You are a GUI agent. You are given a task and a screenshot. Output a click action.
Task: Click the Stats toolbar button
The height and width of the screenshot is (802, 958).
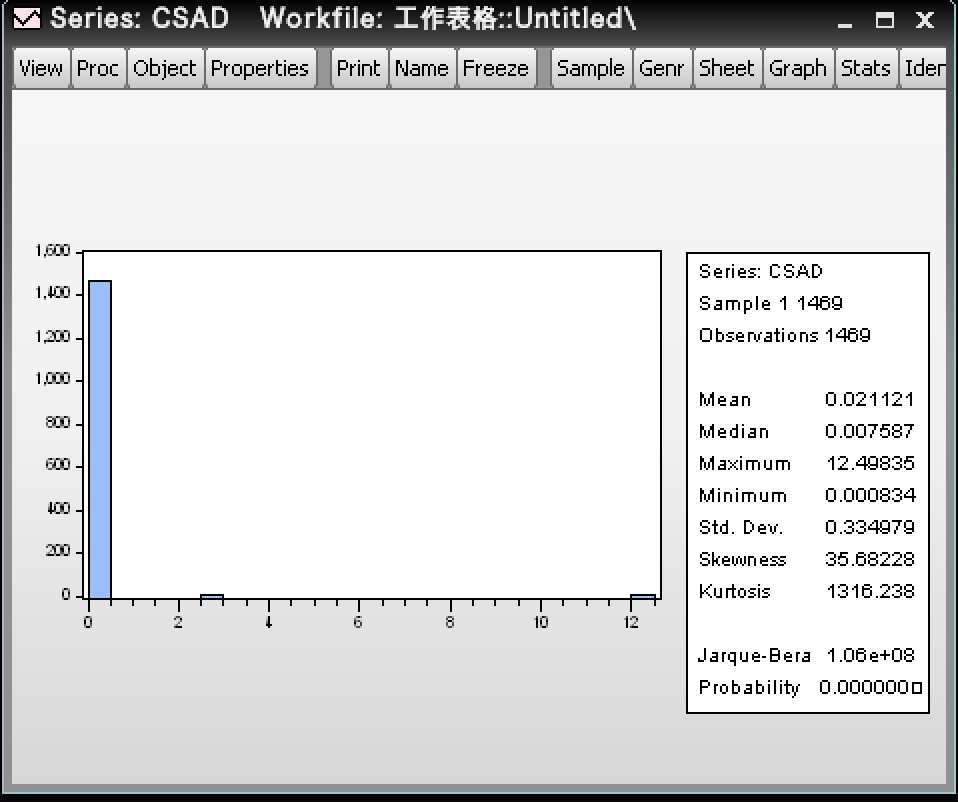pyautogui.click(x=866, y=68)
